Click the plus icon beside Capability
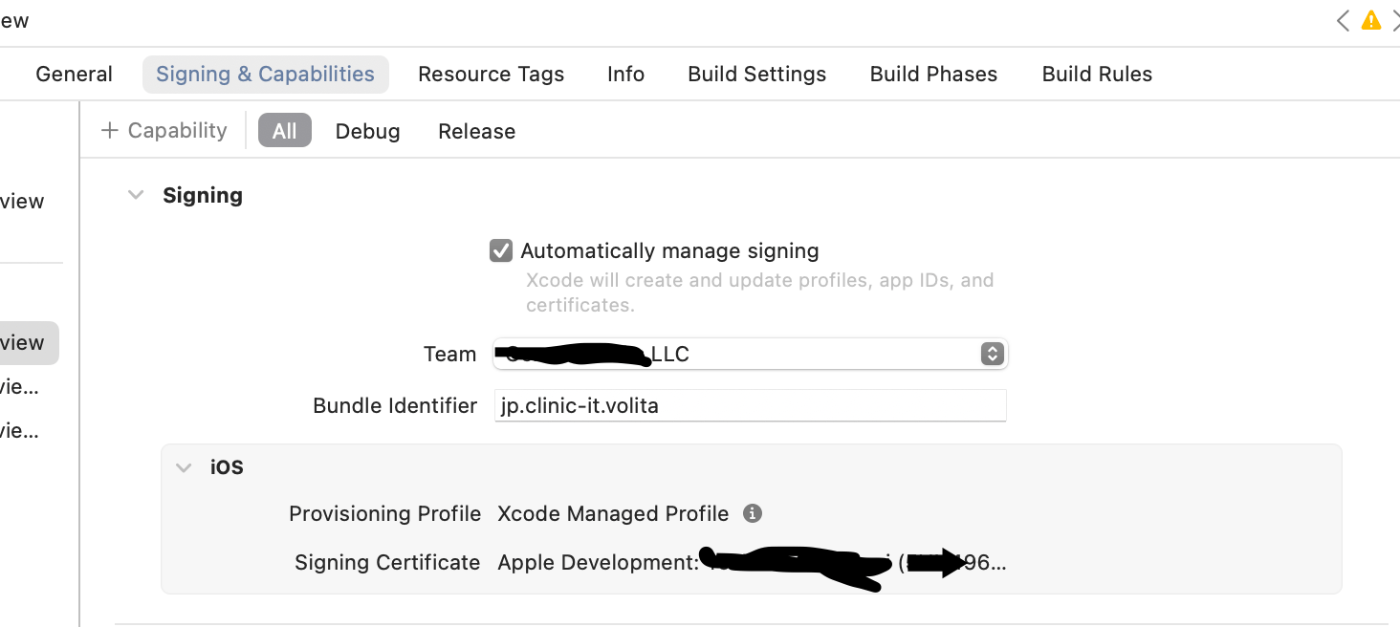 110,130
